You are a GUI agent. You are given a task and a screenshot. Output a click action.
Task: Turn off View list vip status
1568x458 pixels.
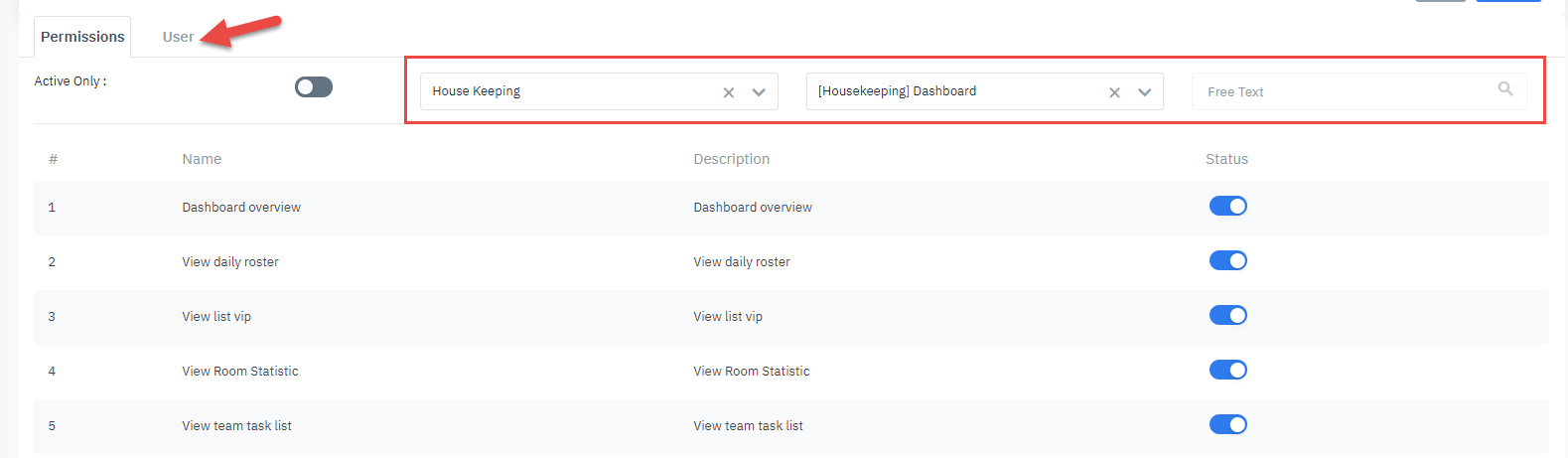pyautogui.click(x=1227, y=316)
